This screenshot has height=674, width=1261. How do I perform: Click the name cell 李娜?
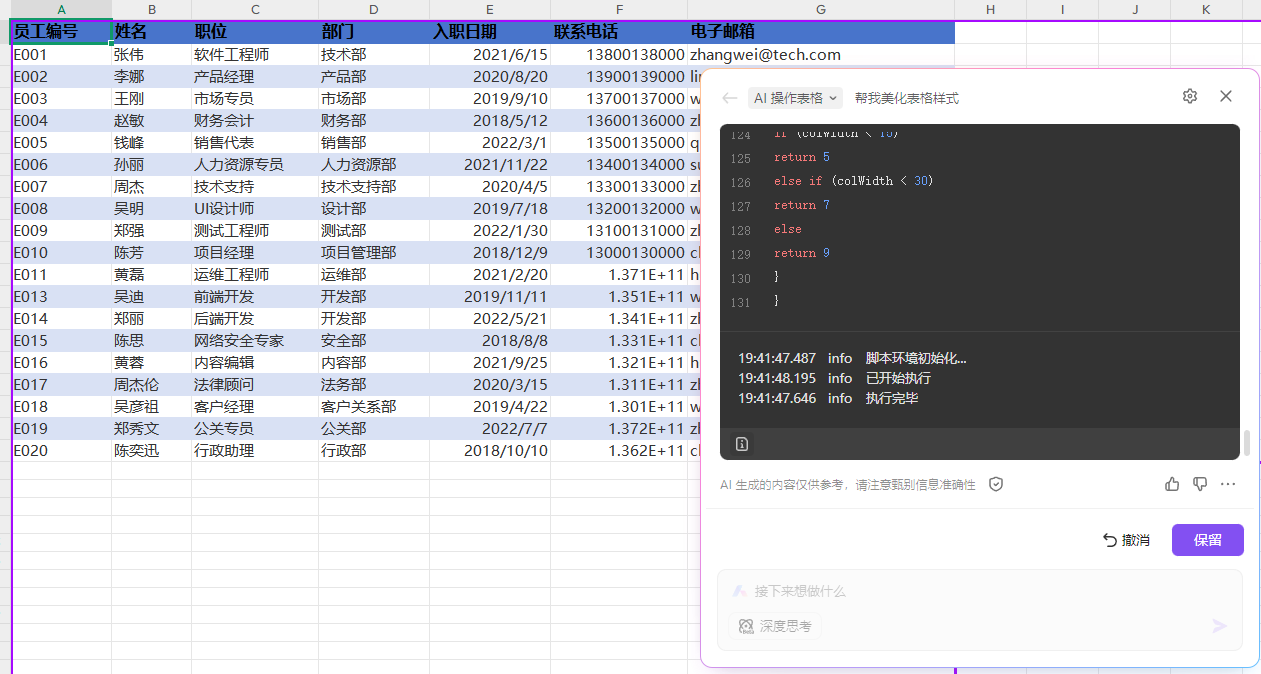coord(152,76)
